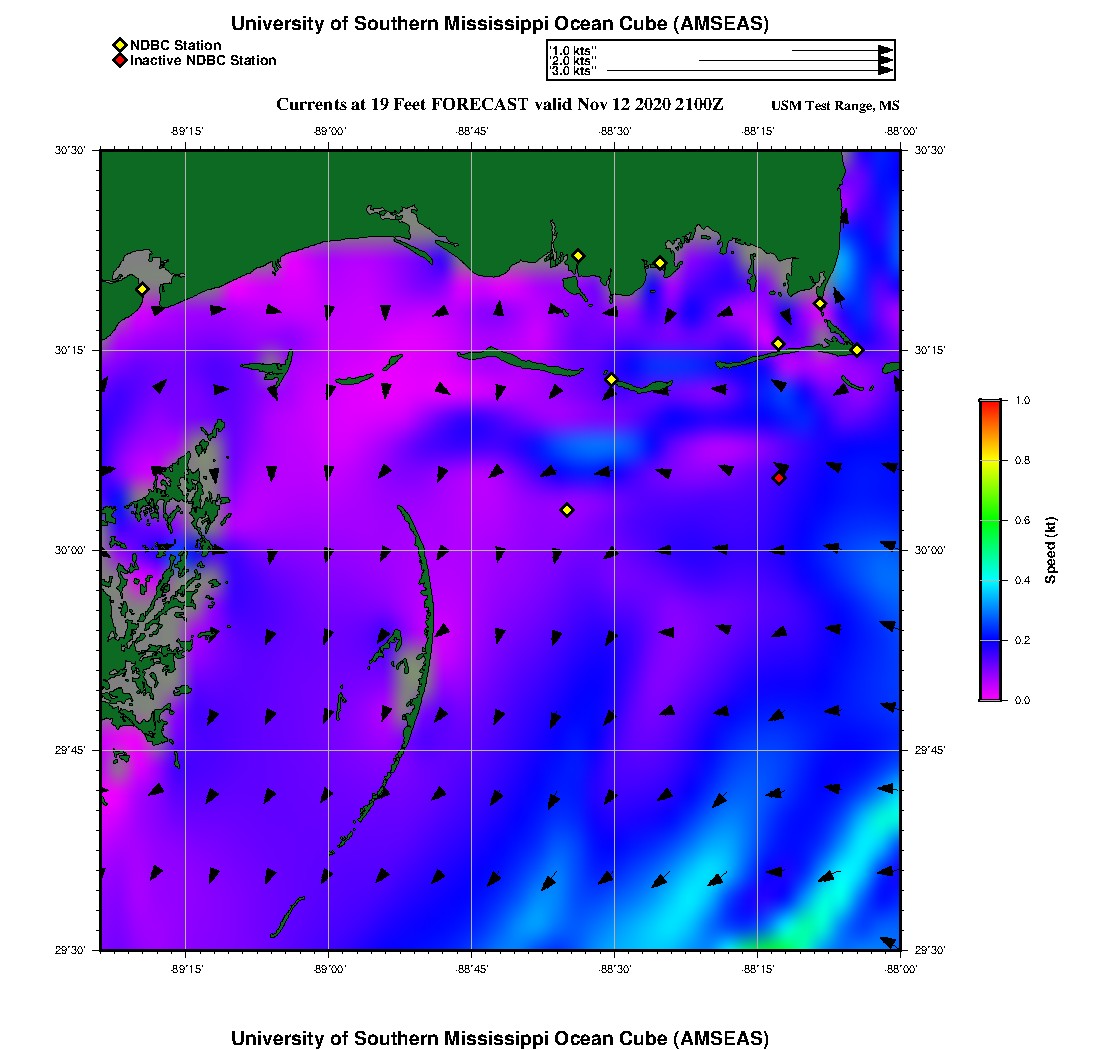Image resolution: width=1100 pixels, height=1050 pixels.
Task: Click the USM Test Range, MS label
Action: [835, 106]
